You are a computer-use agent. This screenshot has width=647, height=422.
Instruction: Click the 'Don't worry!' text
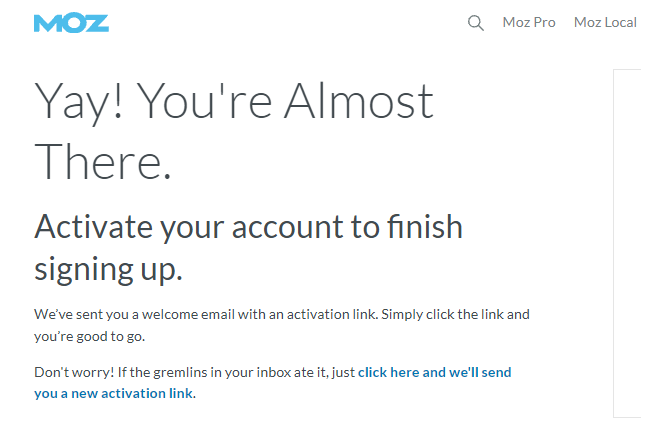(x=74, y=372)
